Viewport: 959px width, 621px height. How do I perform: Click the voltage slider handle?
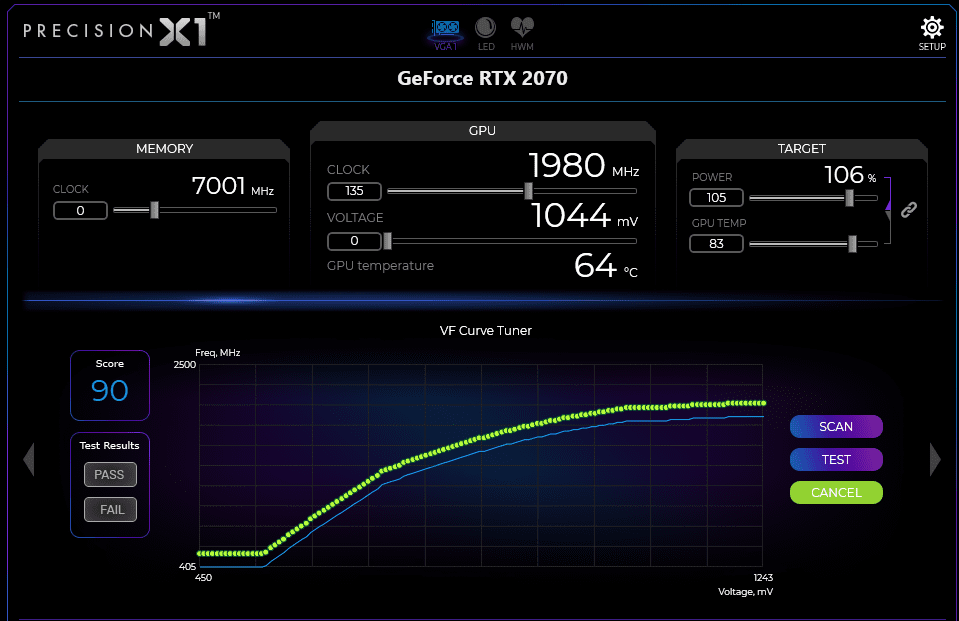[387, 241]
